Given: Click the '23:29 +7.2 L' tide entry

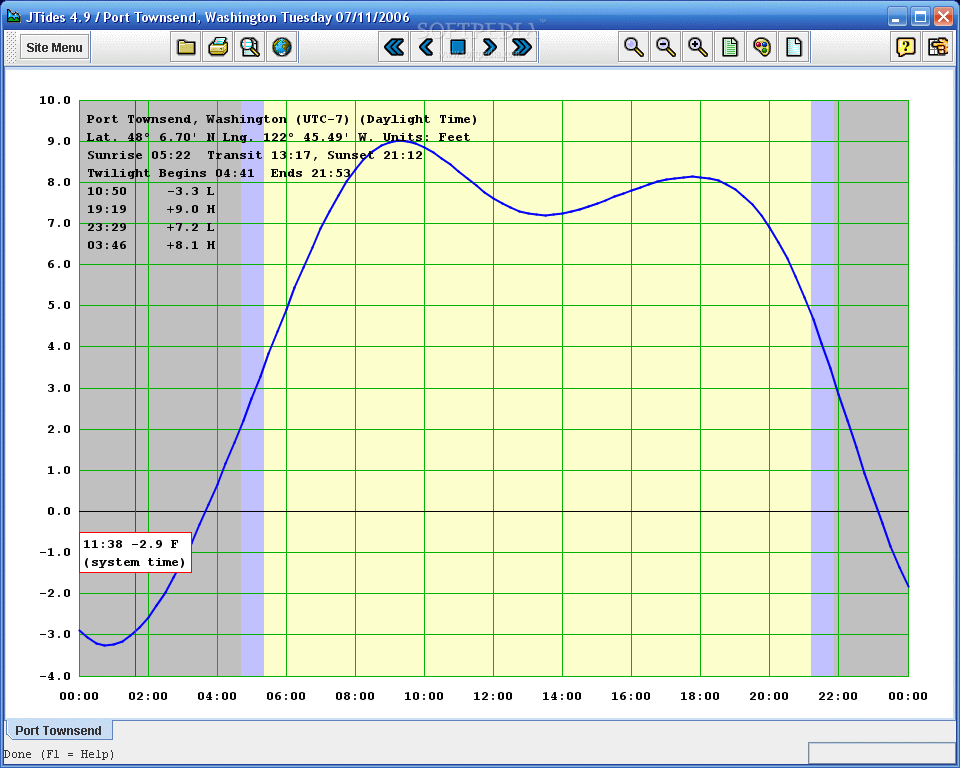Looking at the screenshot, I should [151, 227].
